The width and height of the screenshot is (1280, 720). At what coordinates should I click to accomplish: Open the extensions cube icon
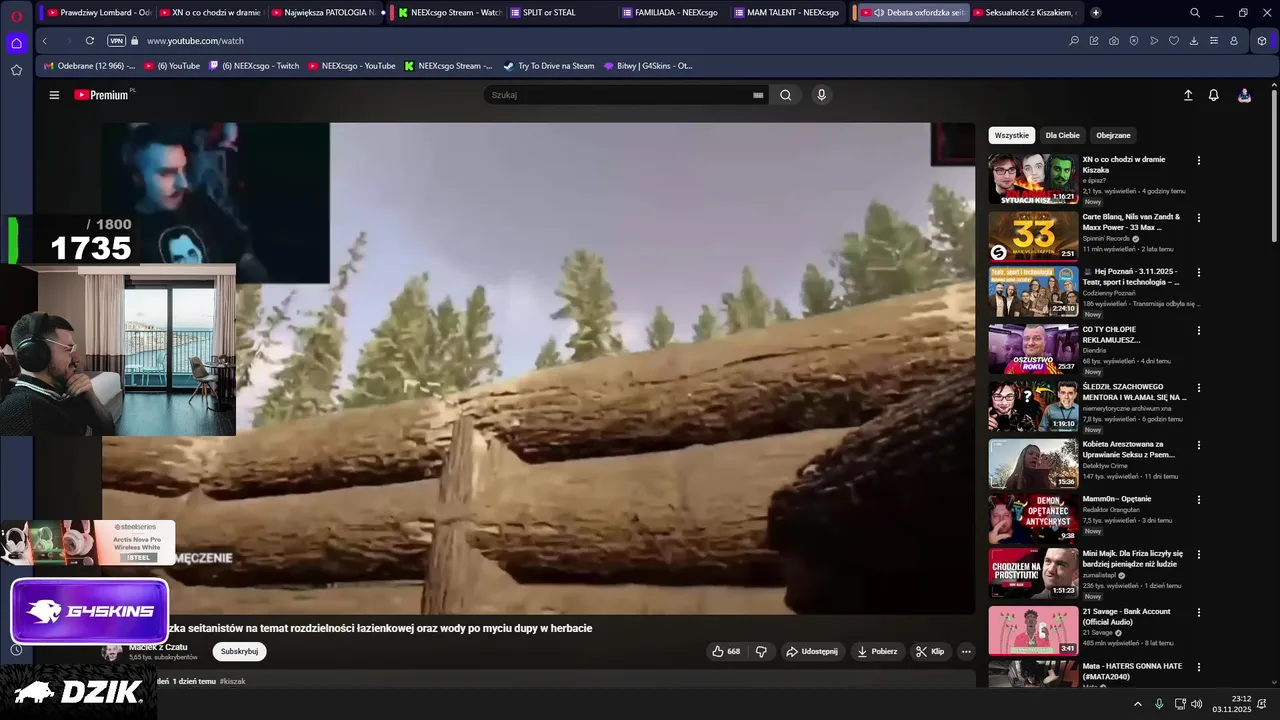[x=1262, y=41]
